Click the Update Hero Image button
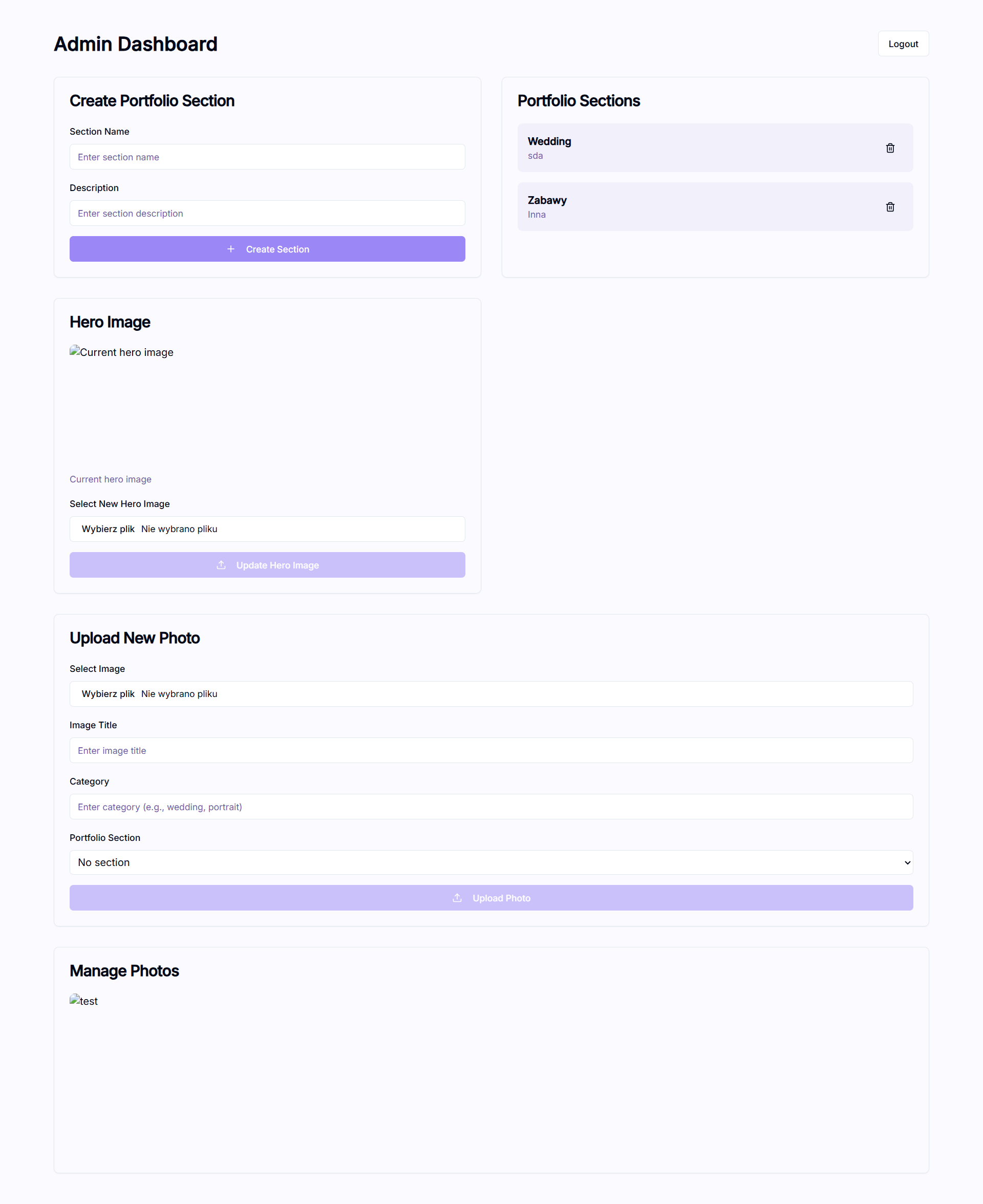 coord(267,565)
